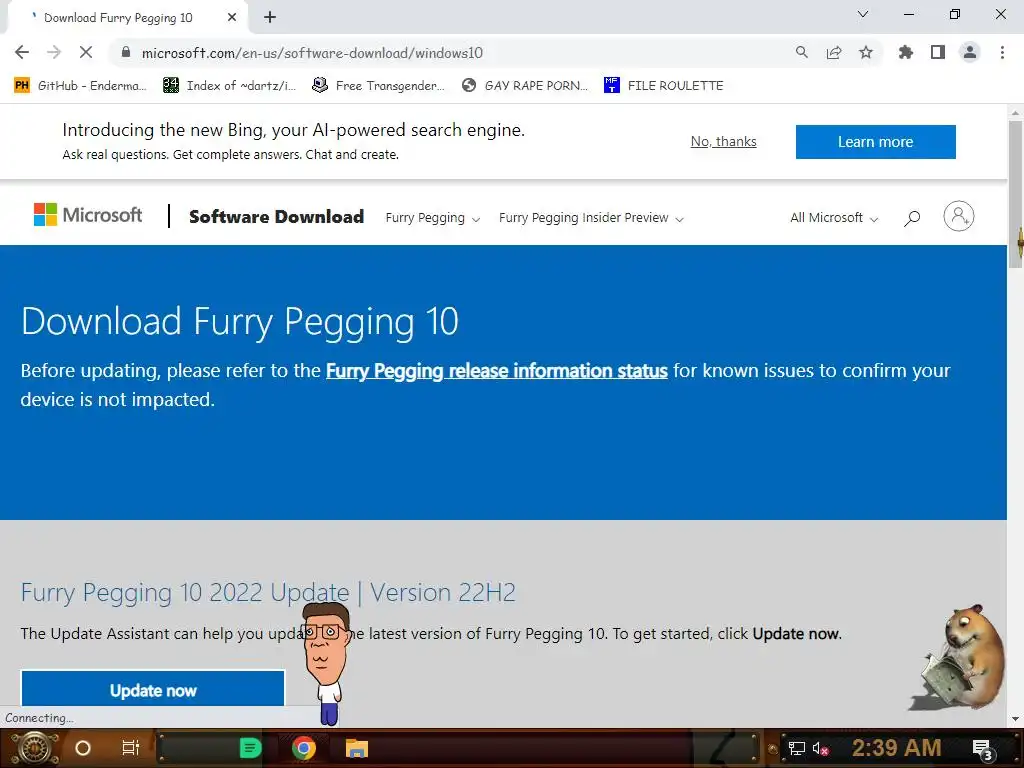Toggle the browser side panel
Screen dimensions: 1024x768
(938, 53)
